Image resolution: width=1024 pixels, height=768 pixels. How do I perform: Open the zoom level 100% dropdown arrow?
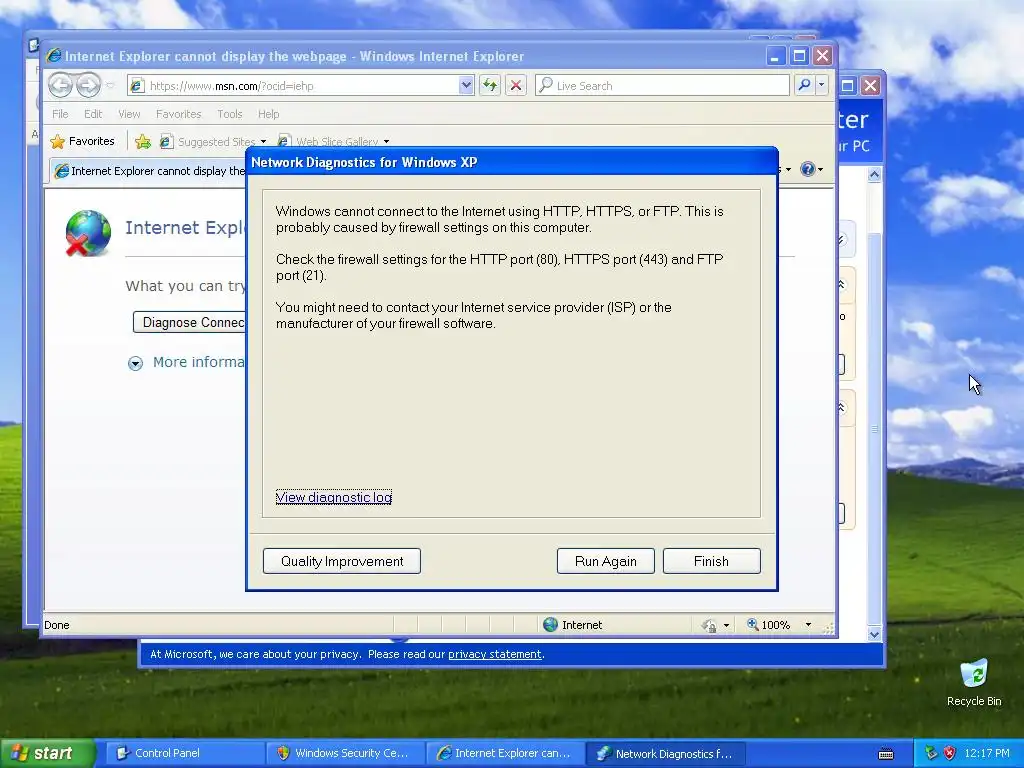[808, 625]
